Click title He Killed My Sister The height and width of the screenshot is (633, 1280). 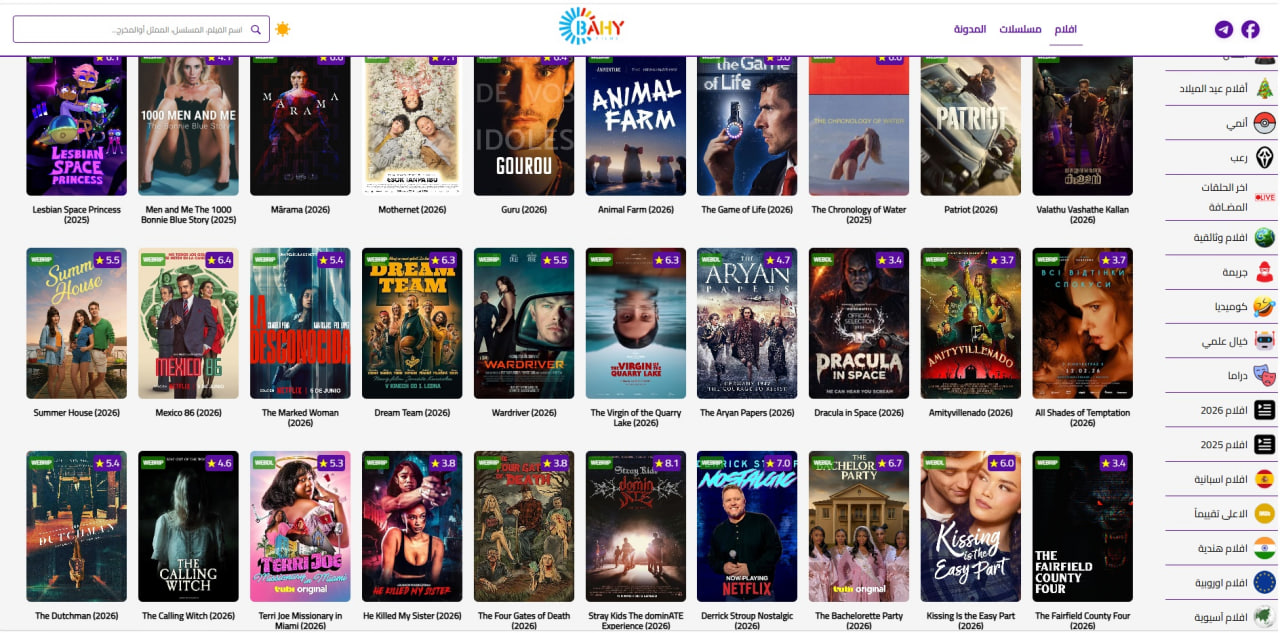pyautogui.click(x=412, y=616)
